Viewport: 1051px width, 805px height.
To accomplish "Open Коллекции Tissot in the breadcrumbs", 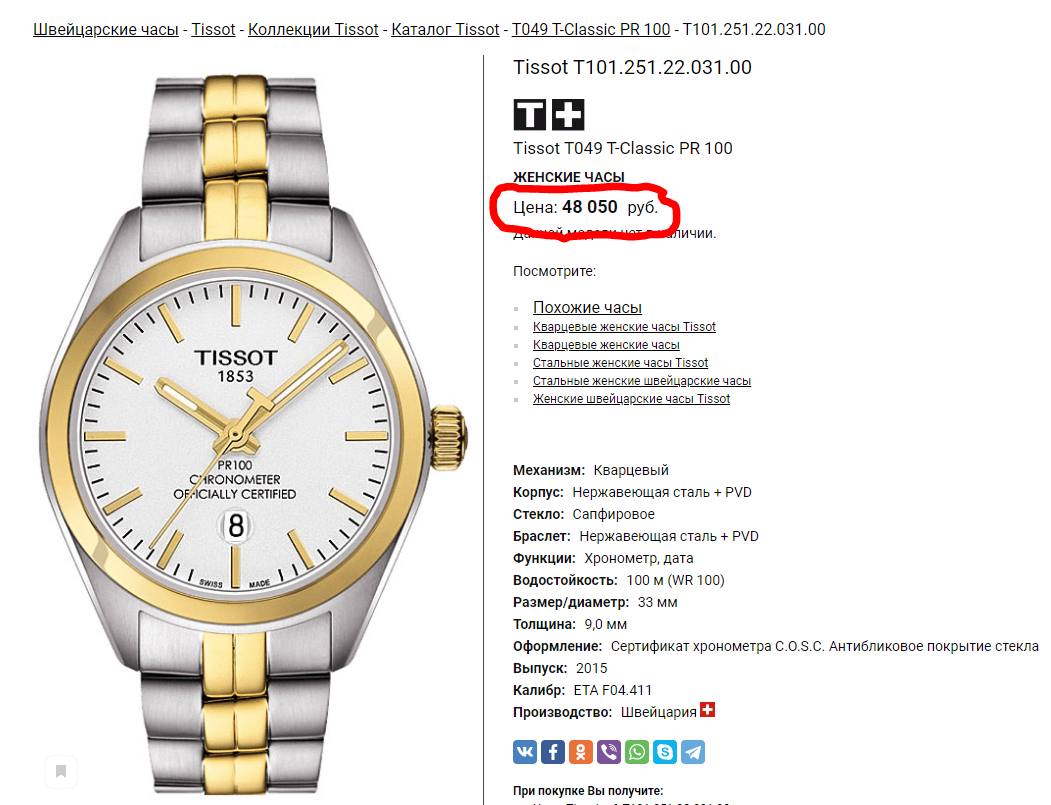I will coord(313,29).
